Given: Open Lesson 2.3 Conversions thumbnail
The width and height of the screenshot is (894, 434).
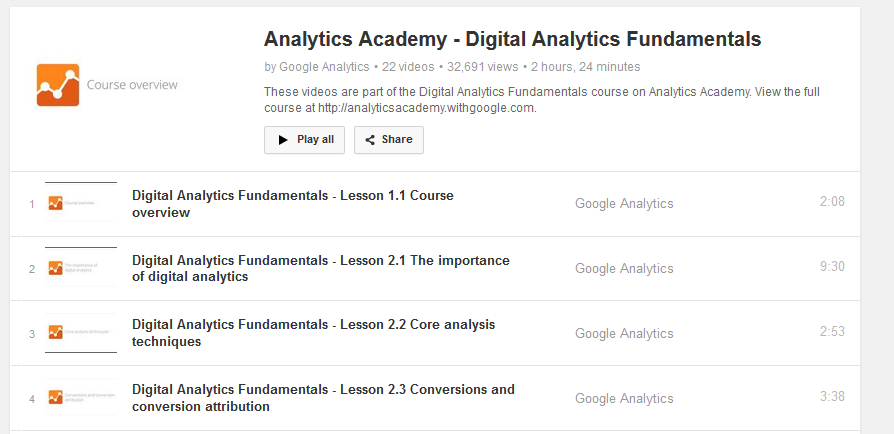Looking at the screenshot, I should (81, 398).
